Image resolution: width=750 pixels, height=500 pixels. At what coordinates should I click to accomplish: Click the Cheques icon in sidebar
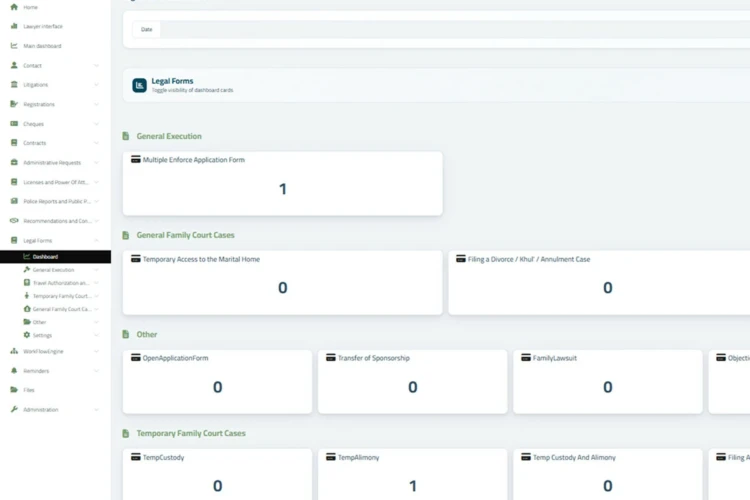[14, 123]
